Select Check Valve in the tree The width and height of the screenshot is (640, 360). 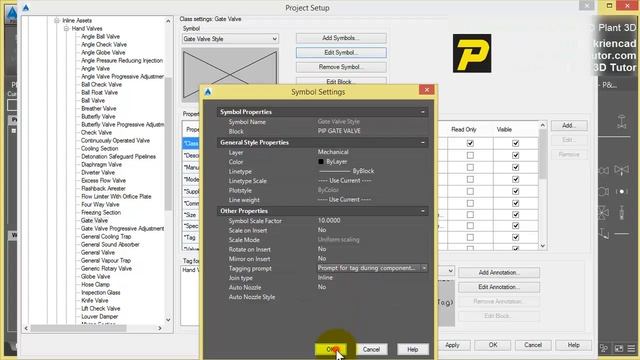(96, 132)
